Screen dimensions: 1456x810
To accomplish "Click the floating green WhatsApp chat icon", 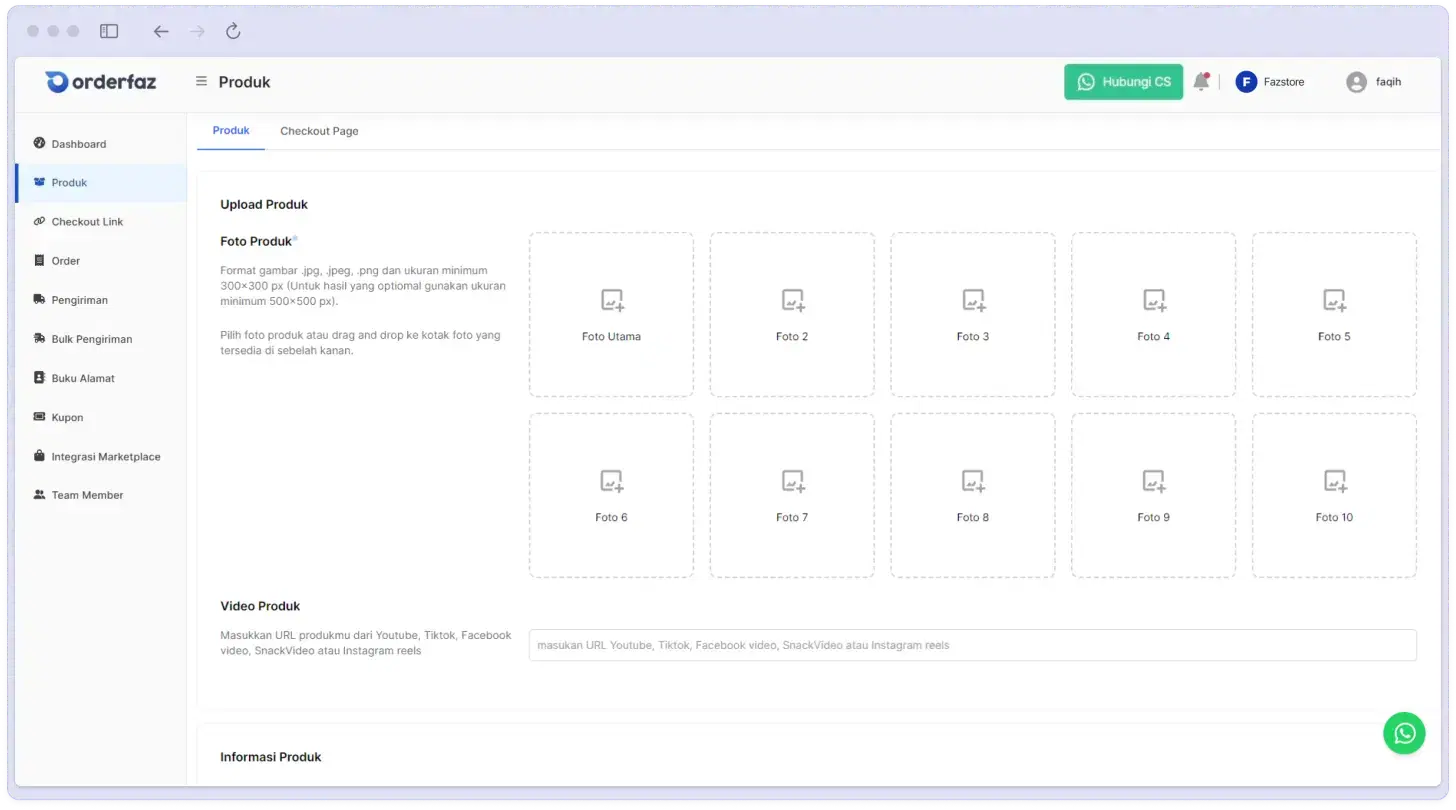I will click(1404, 733).
